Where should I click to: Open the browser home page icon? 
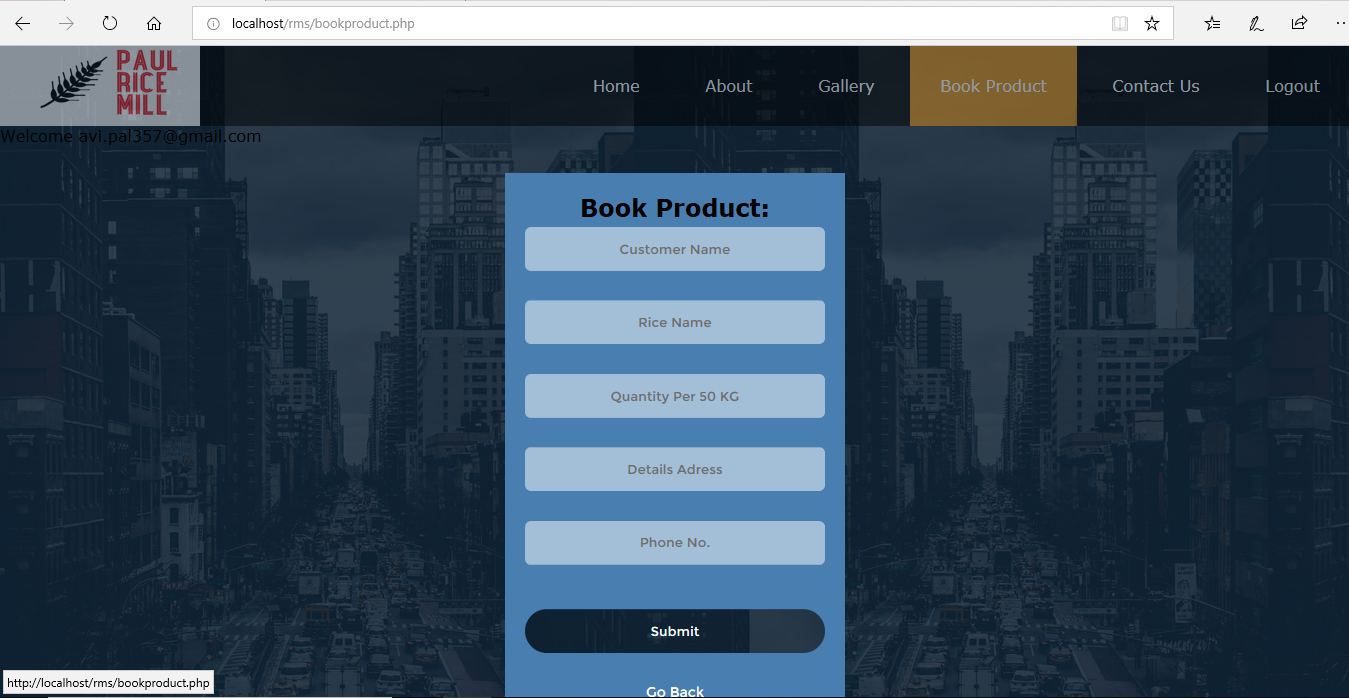click(154, 23)
